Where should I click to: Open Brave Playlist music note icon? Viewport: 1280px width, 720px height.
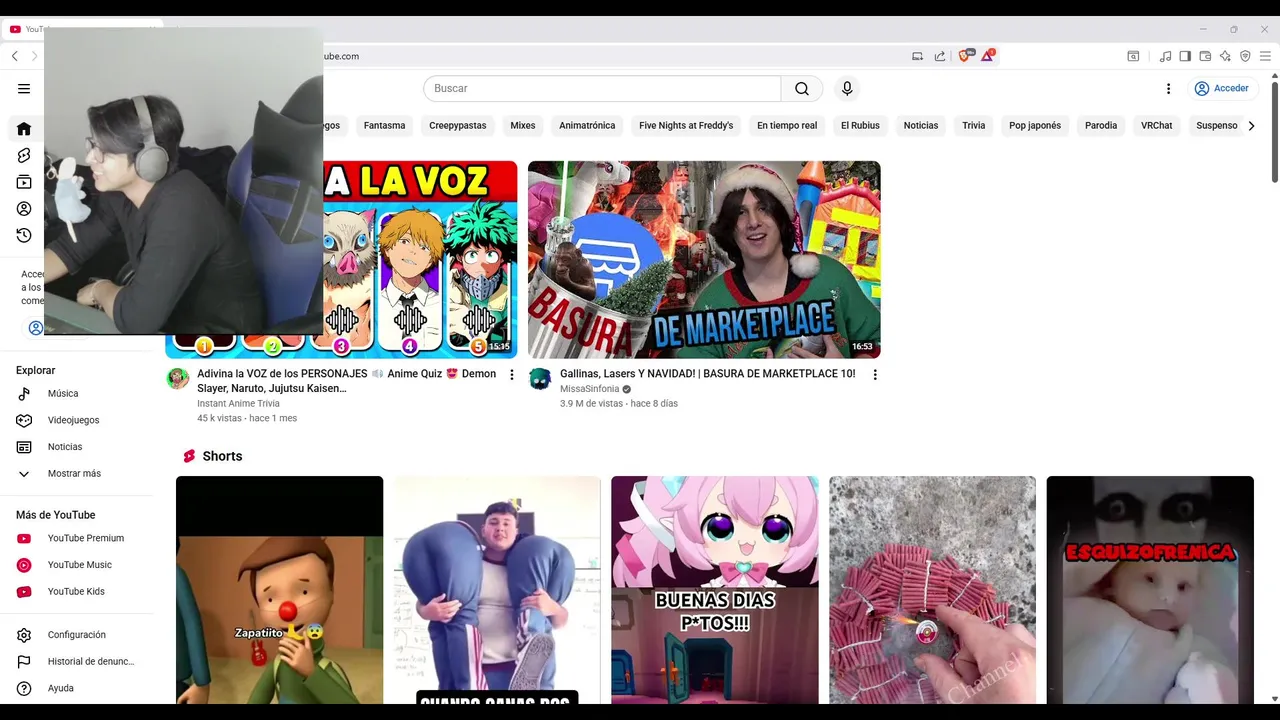coord(1165,56)
